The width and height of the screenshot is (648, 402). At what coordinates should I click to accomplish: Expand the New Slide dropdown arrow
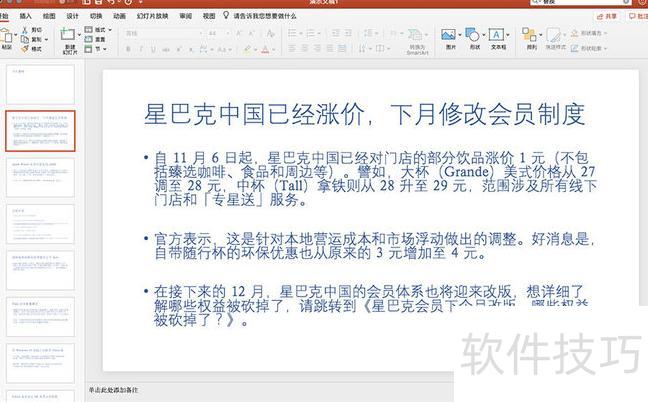click(79, 34)
